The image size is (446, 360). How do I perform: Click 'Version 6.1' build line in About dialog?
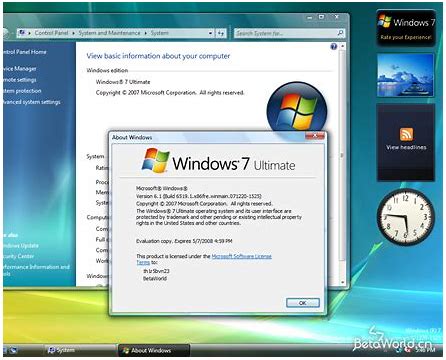[x=199, y=196]
